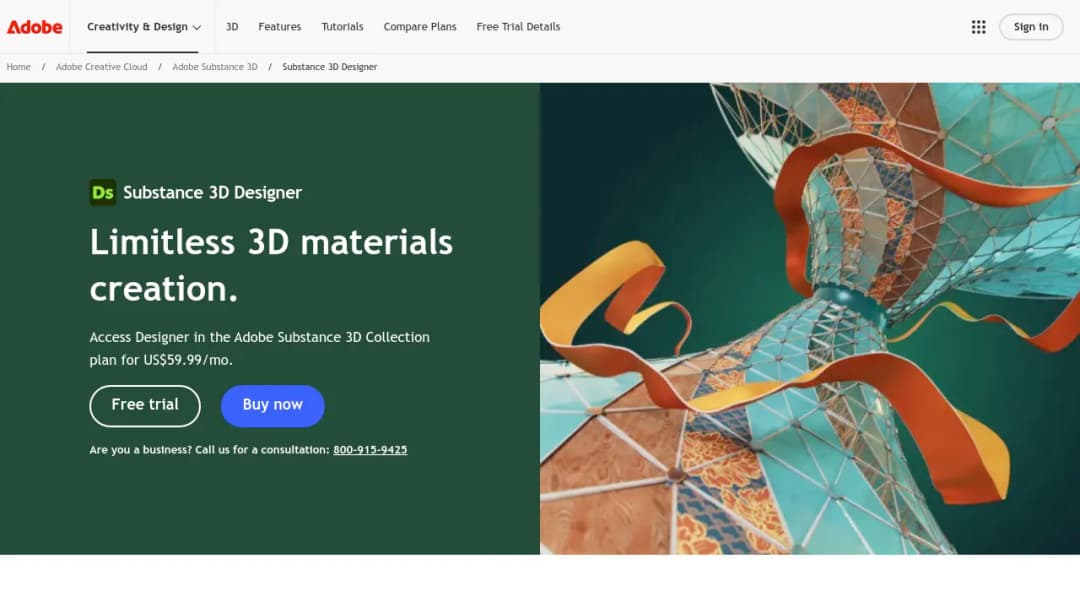1080x608 pixels.
Task: Expand the Creativity & Design dropdown
Action: pos(144,27)
